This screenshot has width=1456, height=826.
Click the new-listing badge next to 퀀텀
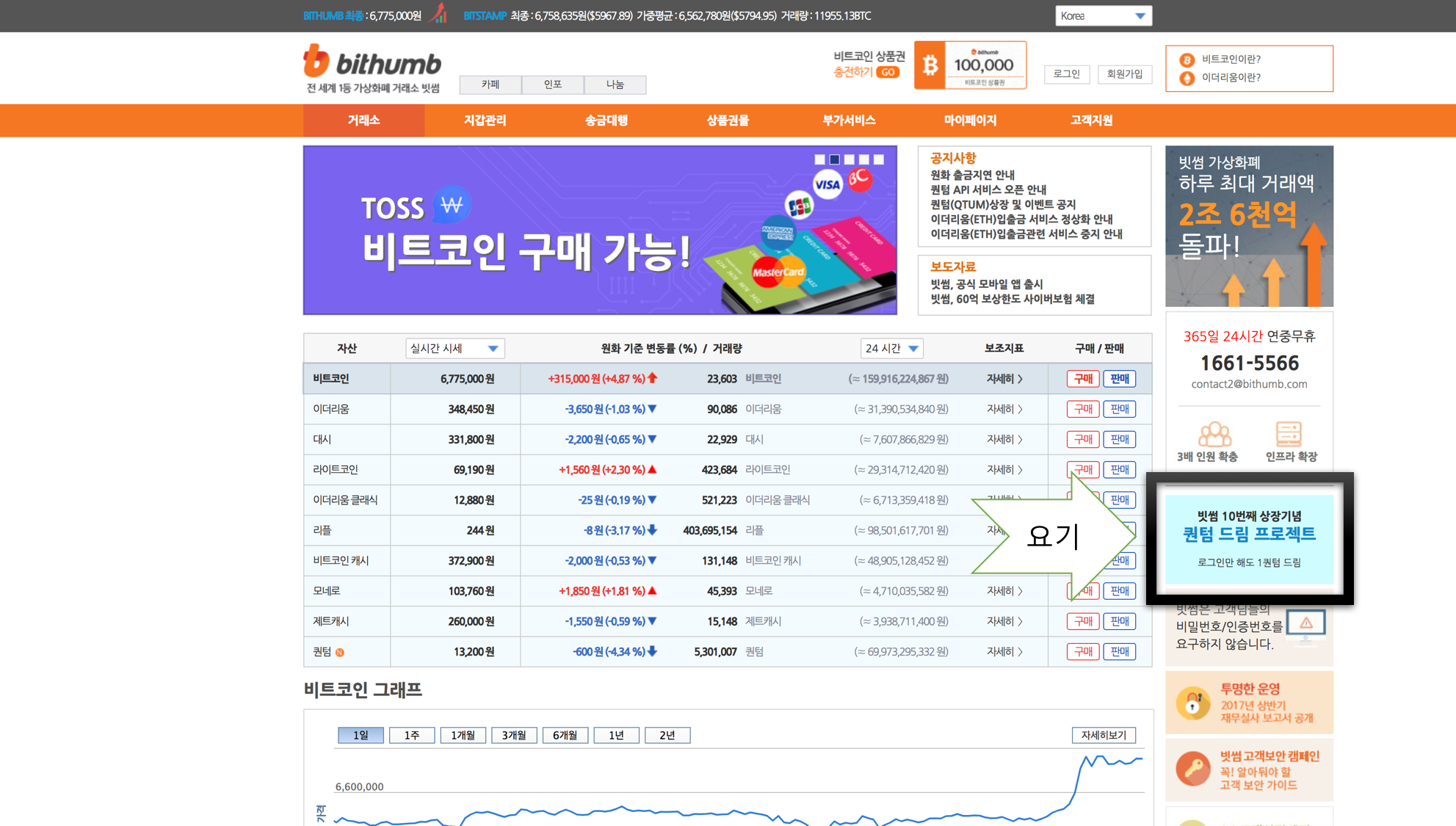pos(340,652)
